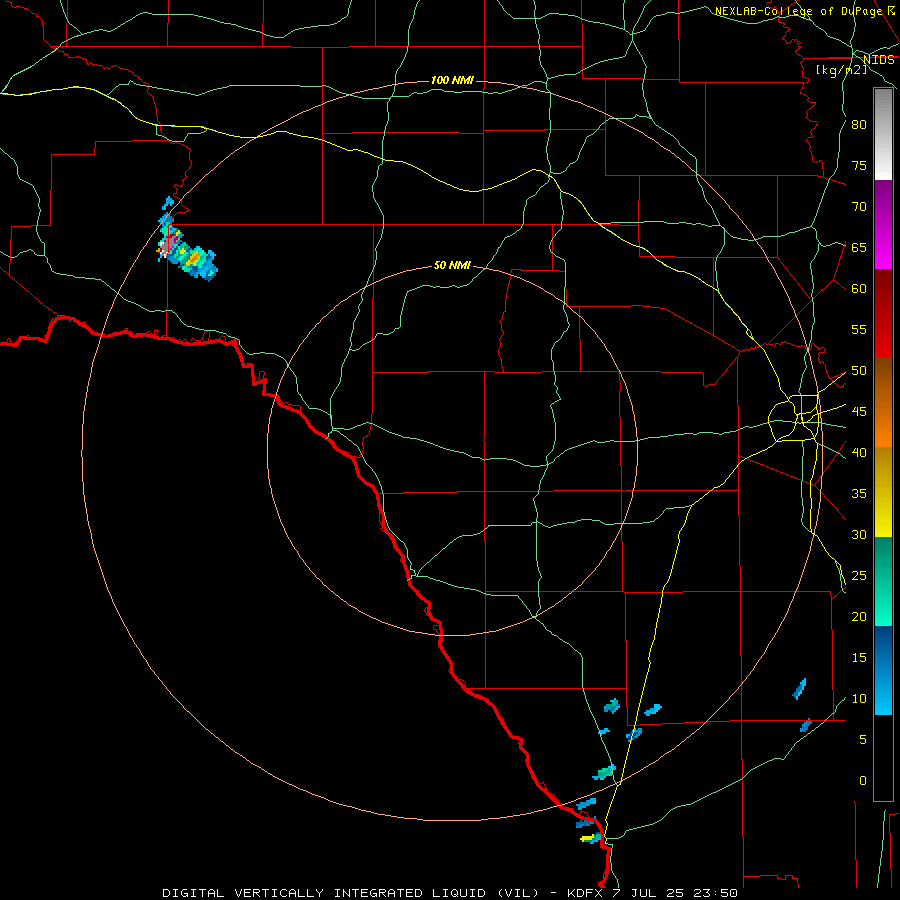Select the red color band on the scale
This screenshot has height=900, width=900.
(x=883, y=314)
